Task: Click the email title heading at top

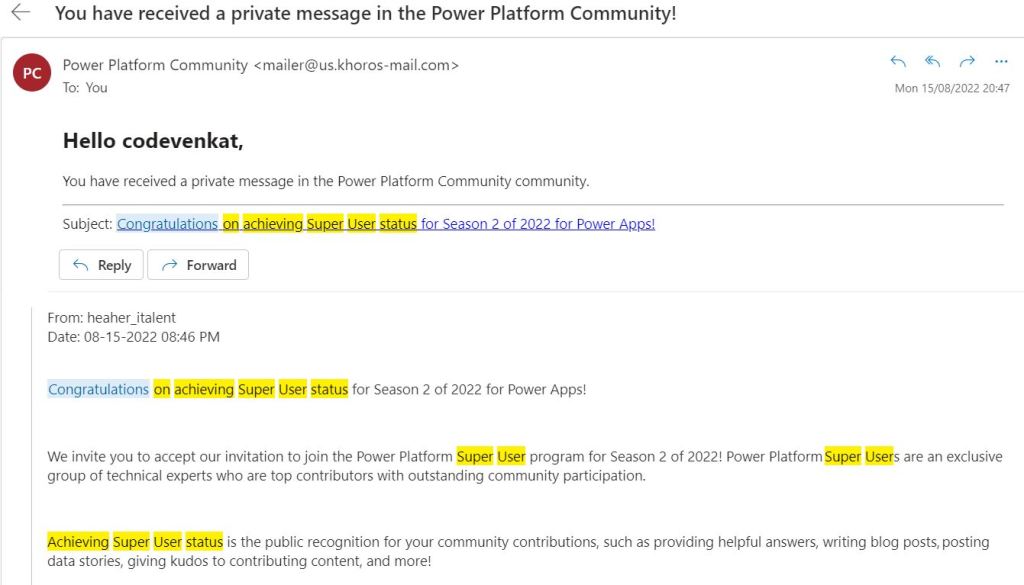Action: pyautogui.click(x=365, y=14)
